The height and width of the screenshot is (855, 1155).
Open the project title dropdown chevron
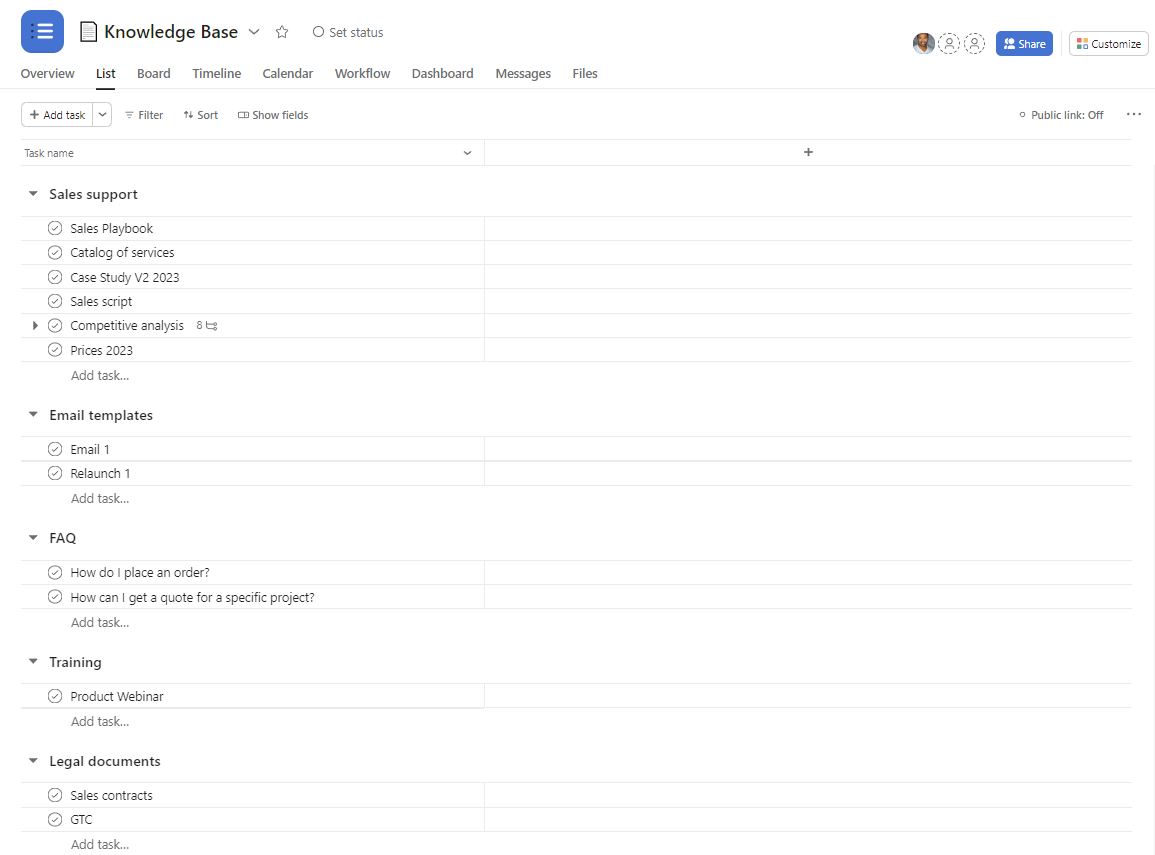tap(254, 32)
